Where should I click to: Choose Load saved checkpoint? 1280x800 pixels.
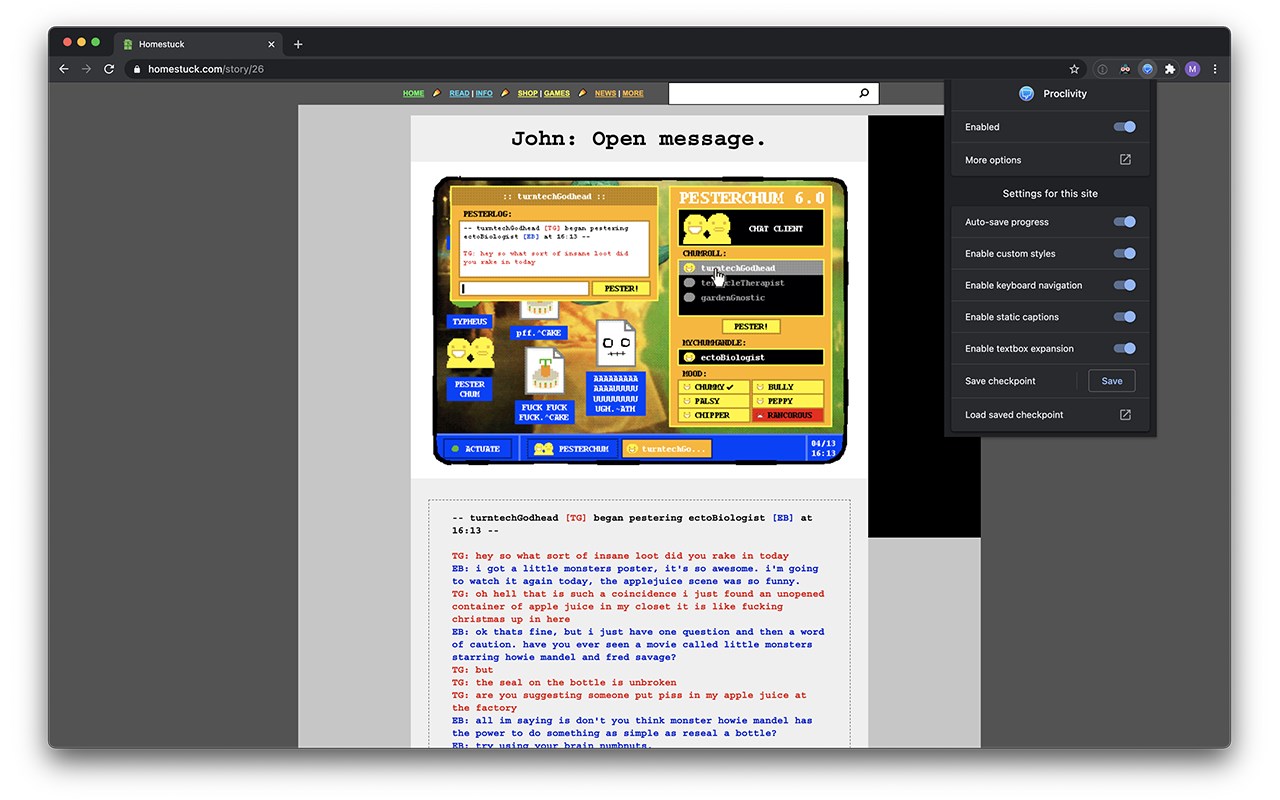tap(1049, 415)
